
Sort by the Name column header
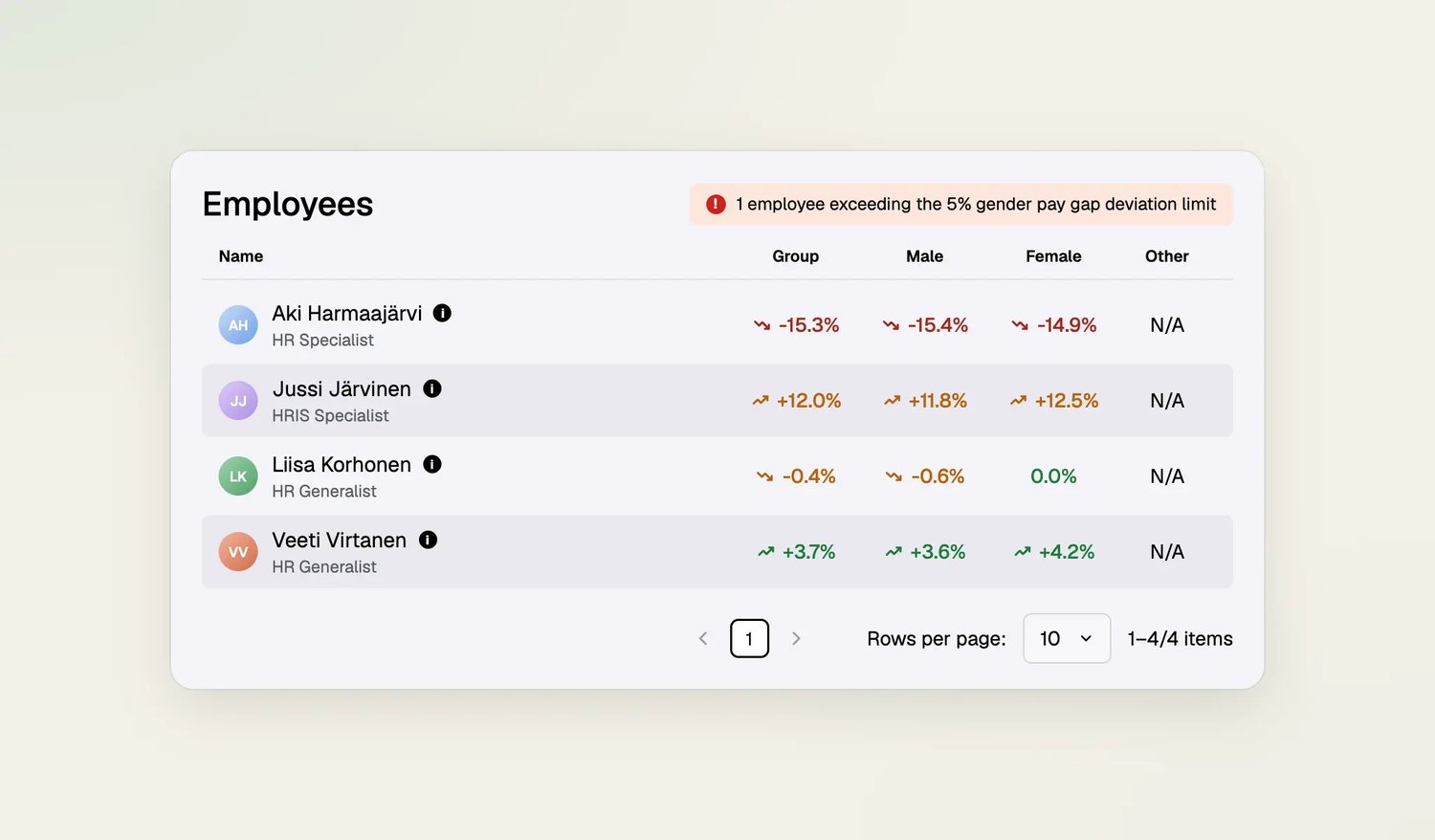point(241,256)
